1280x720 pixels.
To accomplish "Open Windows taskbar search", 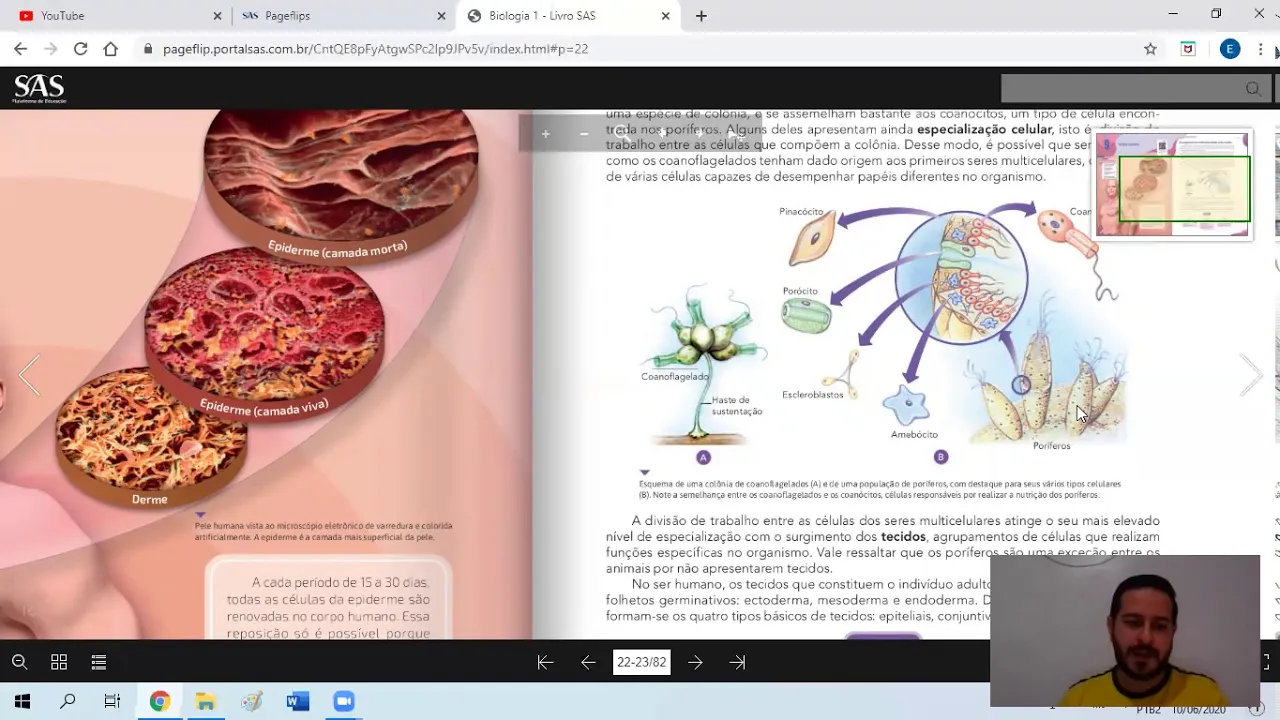I will [x=68, y=702].
